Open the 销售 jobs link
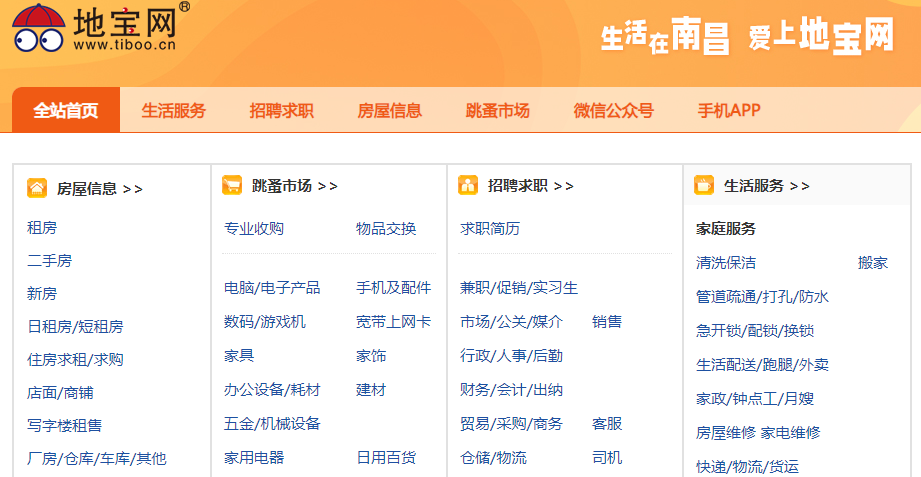Viewport: 921px width, 477px height. coord(607,322)
